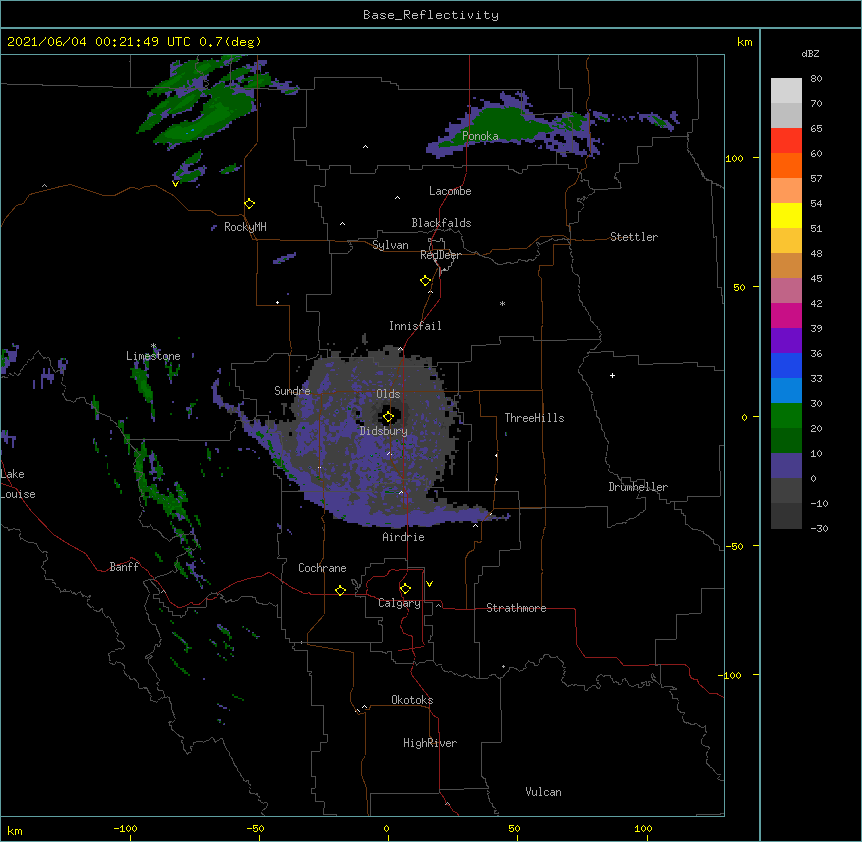Click the 45 value on dBZ legend
The image size is (862, 842).
tap(816, 279)
